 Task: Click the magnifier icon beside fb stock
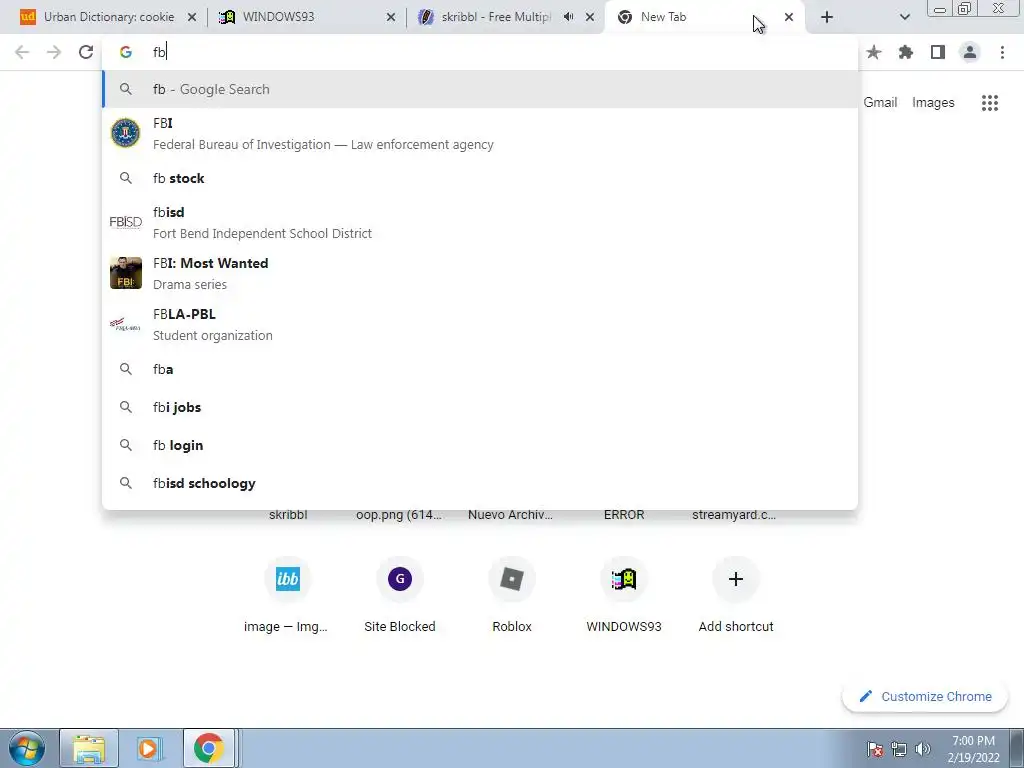point(125,178)
